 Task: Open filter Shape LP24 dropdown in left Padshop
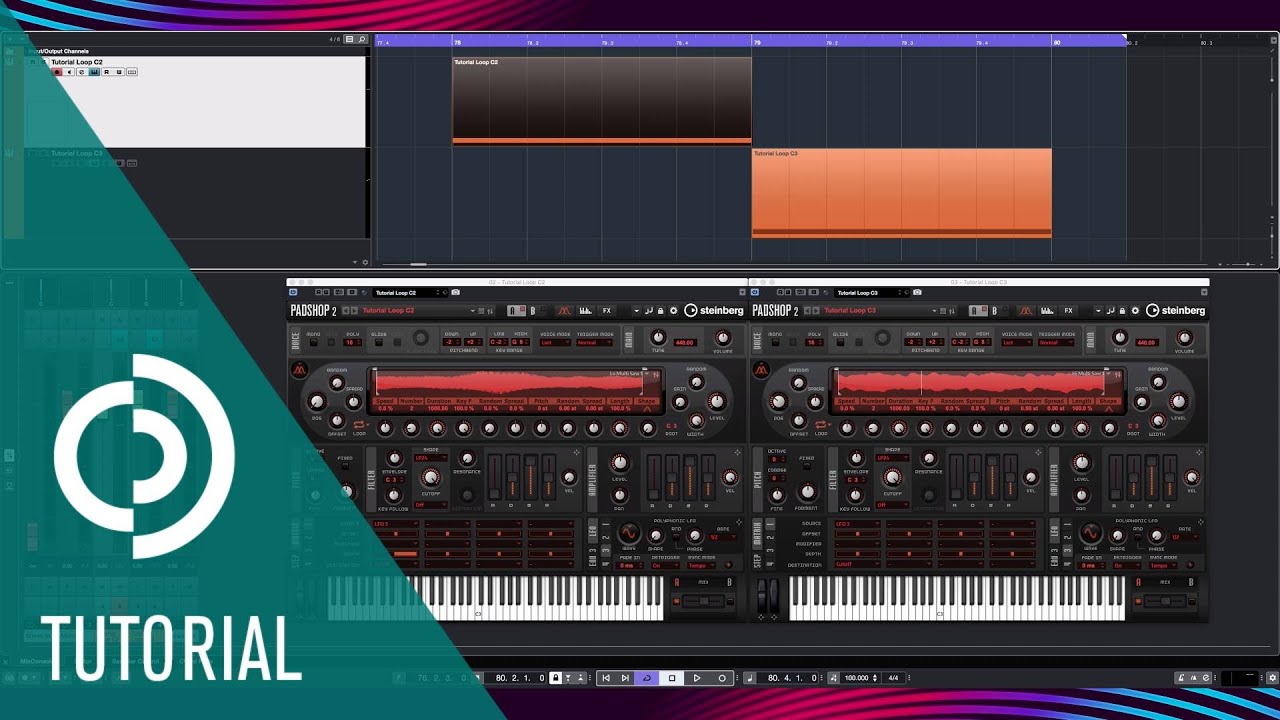click(x=430, y=457)
